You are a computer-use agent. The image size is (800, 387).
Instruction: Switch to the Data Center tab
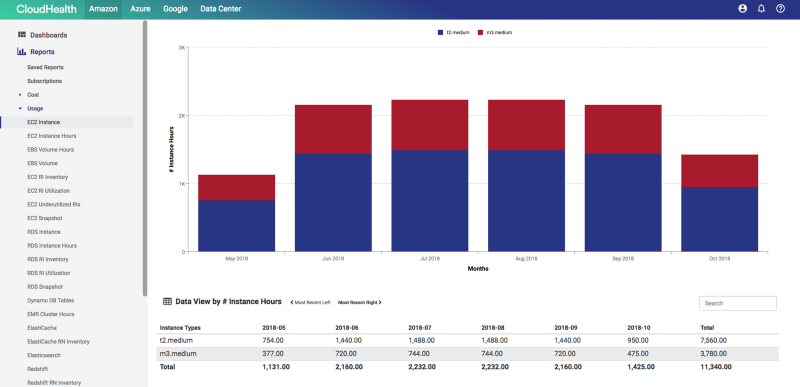[x=221, y=9]
